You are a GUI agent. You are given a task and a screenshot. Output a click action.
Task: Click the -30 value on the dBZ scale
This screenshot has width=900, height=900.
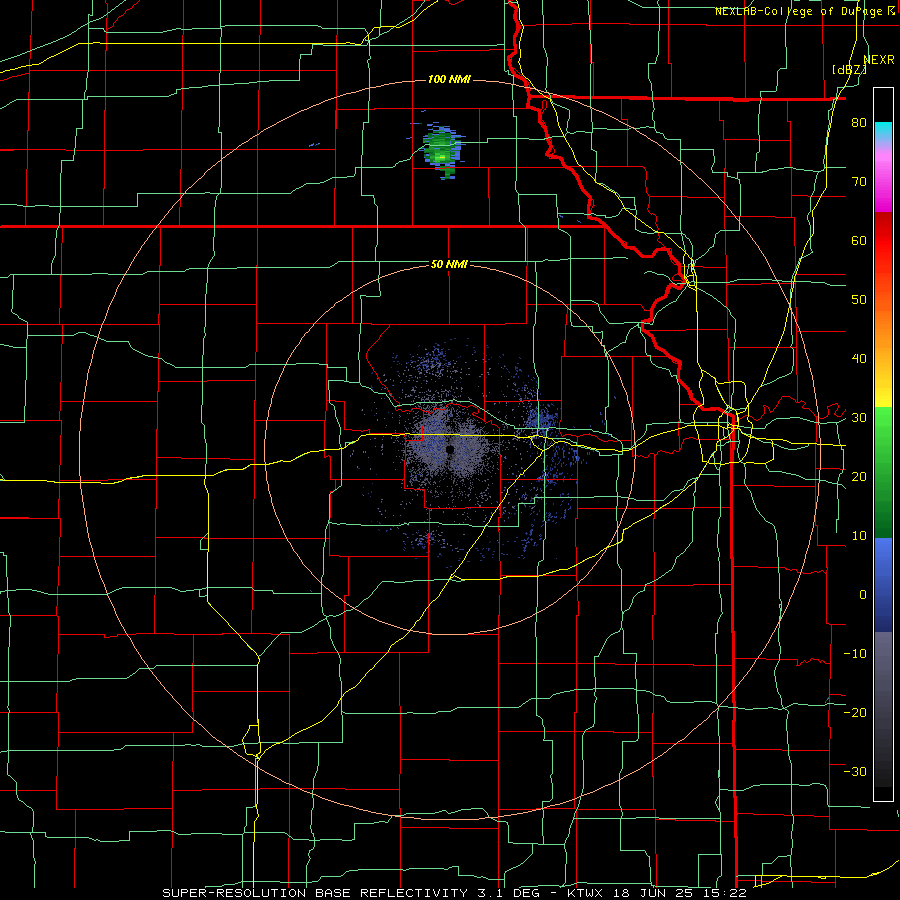click(855, 771)
